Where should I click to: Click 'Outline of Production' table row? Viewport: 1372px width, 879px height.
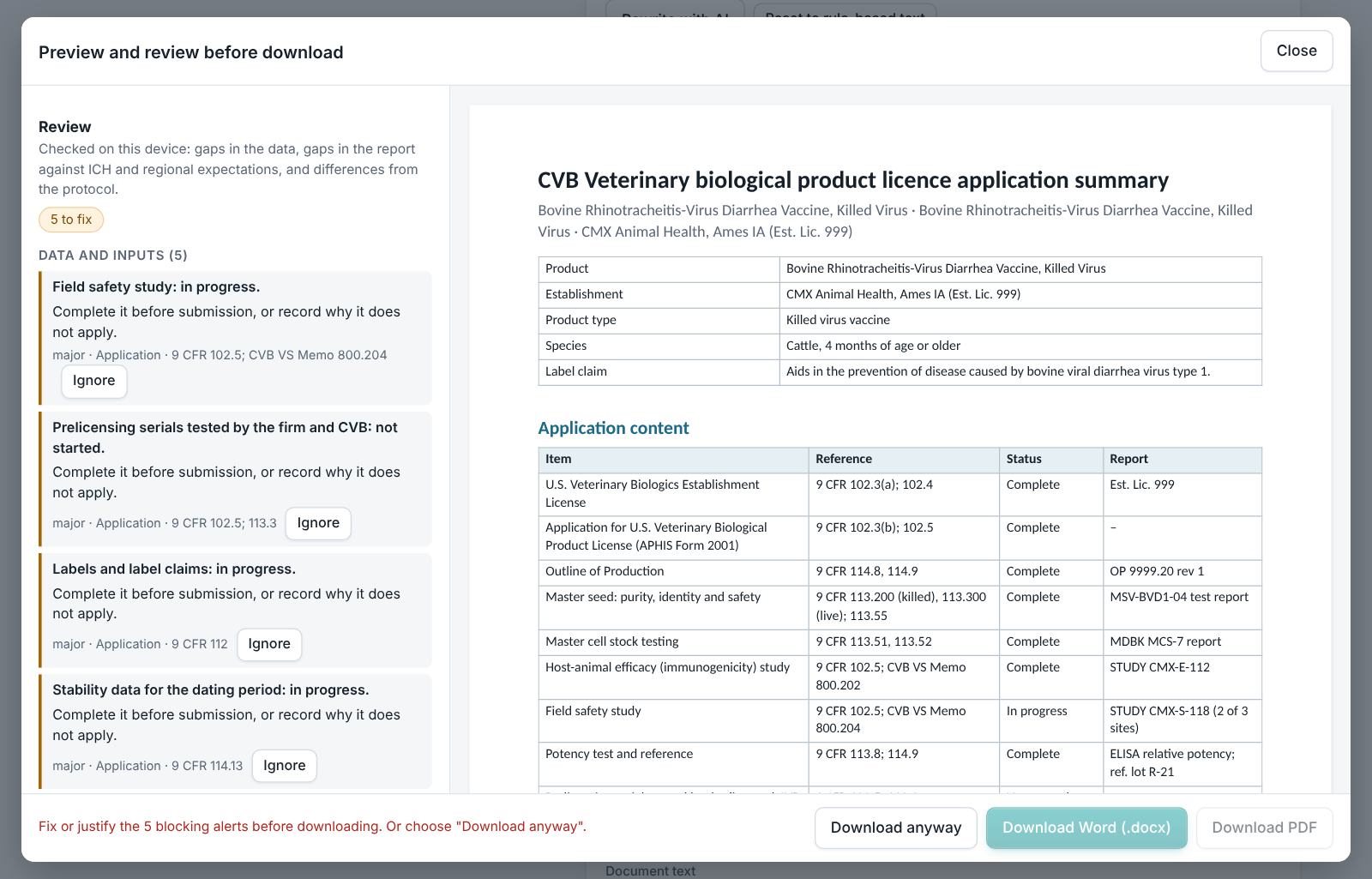[x=900, y=572]
